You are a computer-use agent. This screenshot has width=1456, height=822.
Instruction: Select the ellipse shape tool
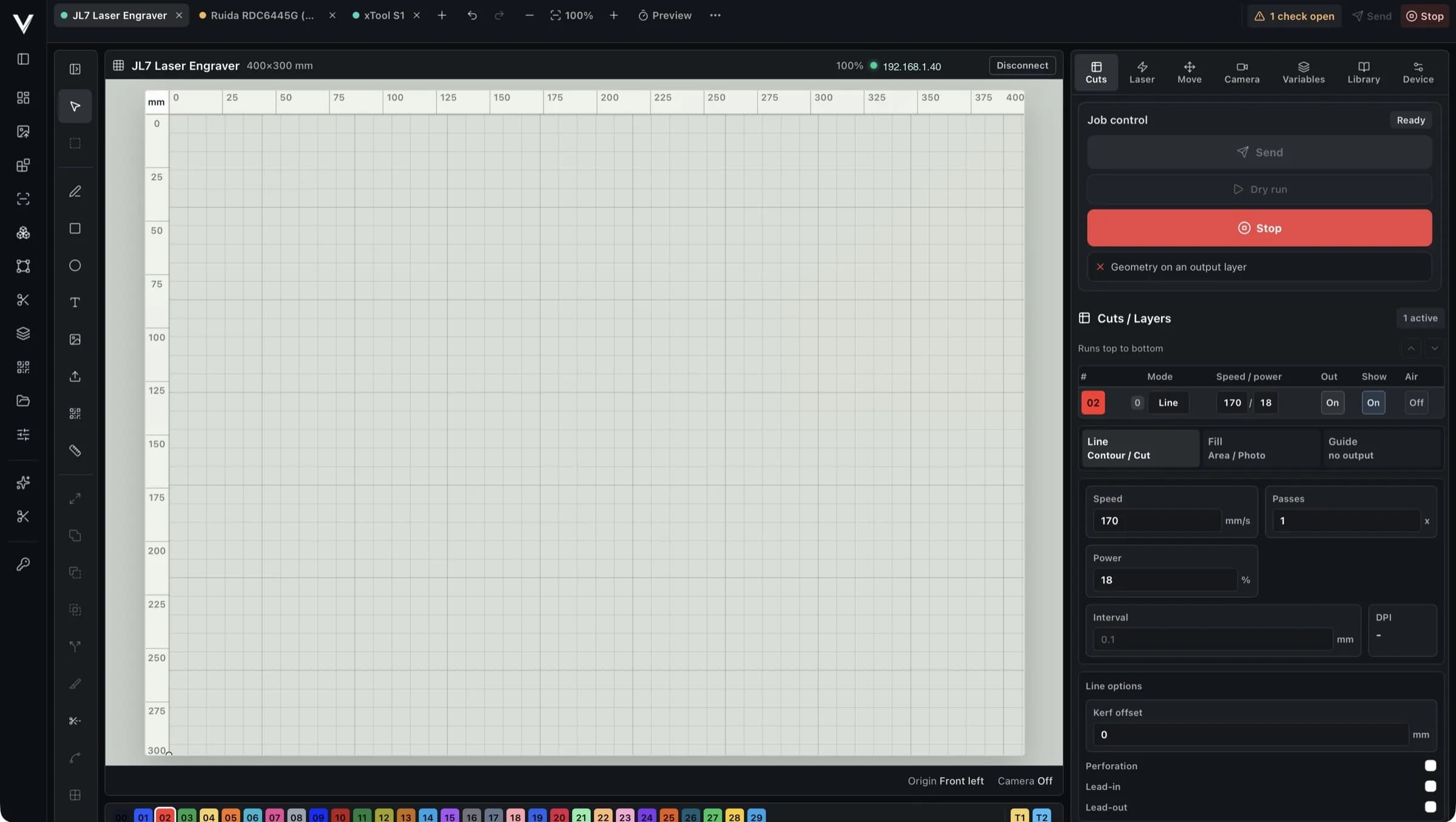click(x=75, y=266)
